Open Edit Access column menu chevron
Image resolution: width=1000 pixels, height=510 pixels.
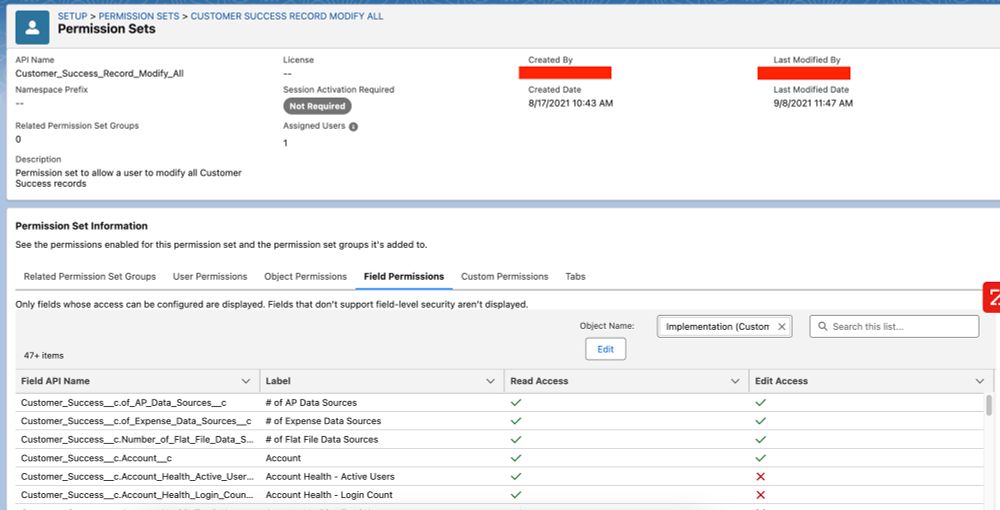pos(980,381)
